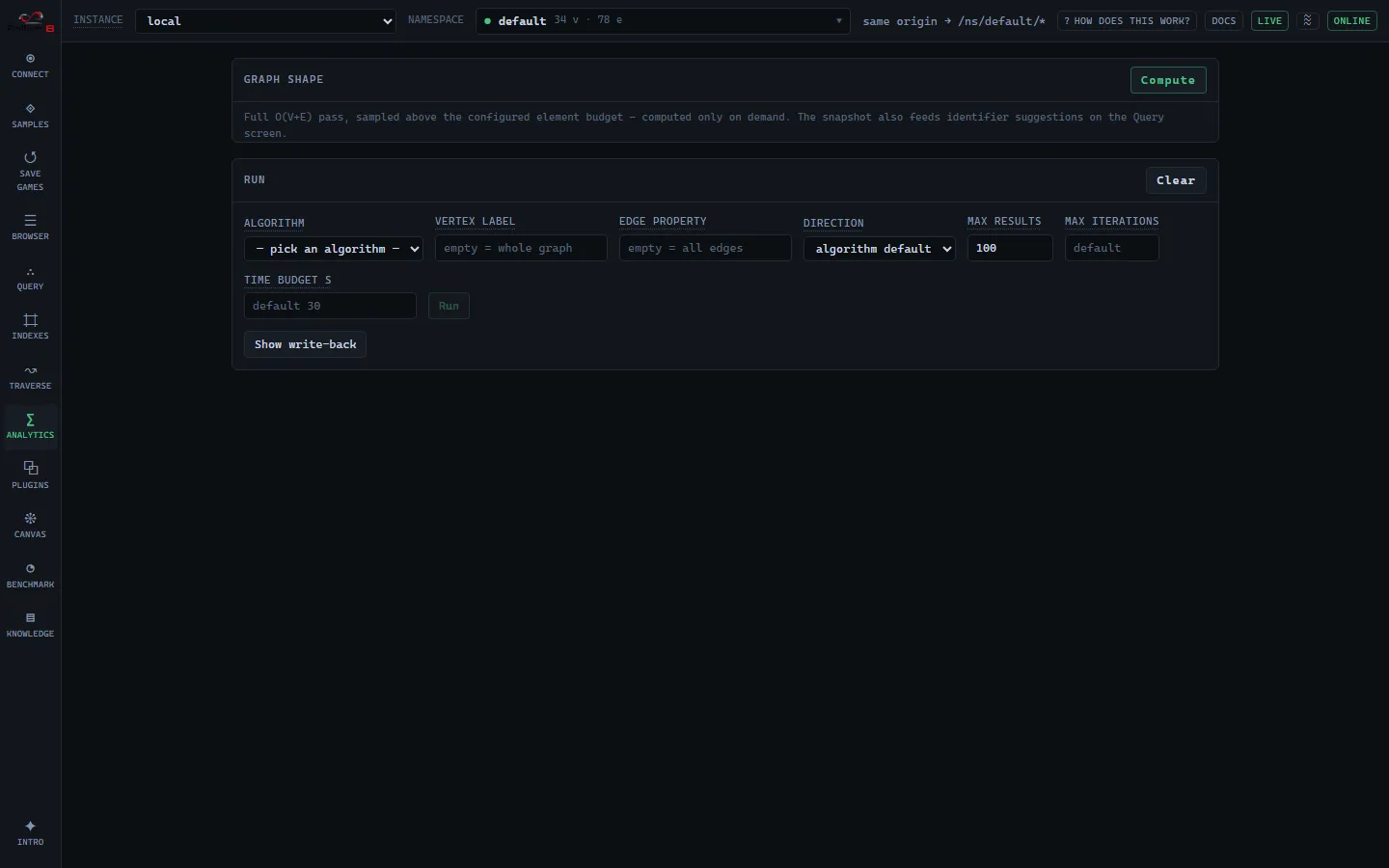1389x868 pixels.
Task: Click the Clear button
Action: [1176, 180]
